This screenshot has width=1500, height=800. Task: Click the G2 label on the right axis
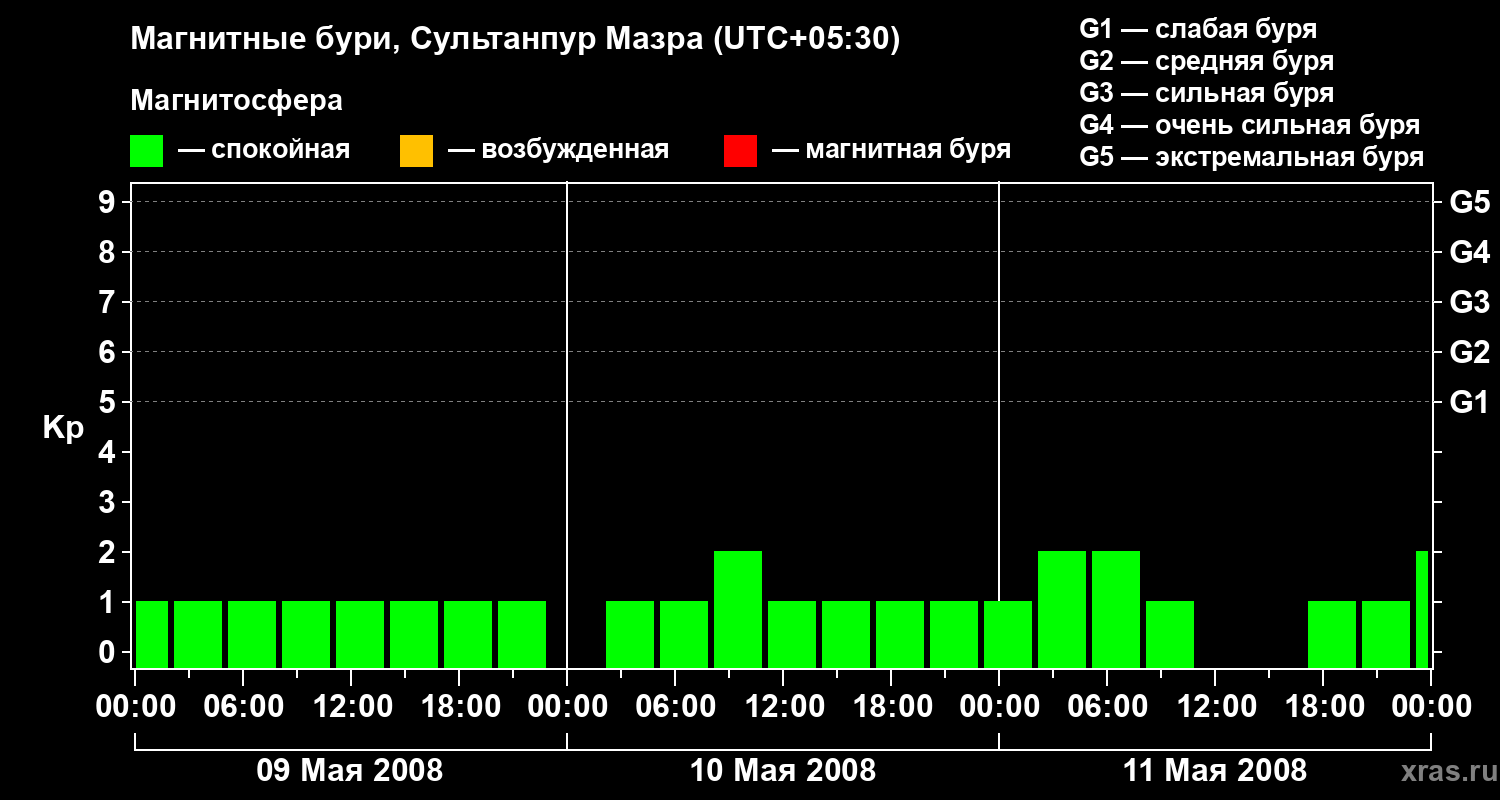[x=1469, y=352]
